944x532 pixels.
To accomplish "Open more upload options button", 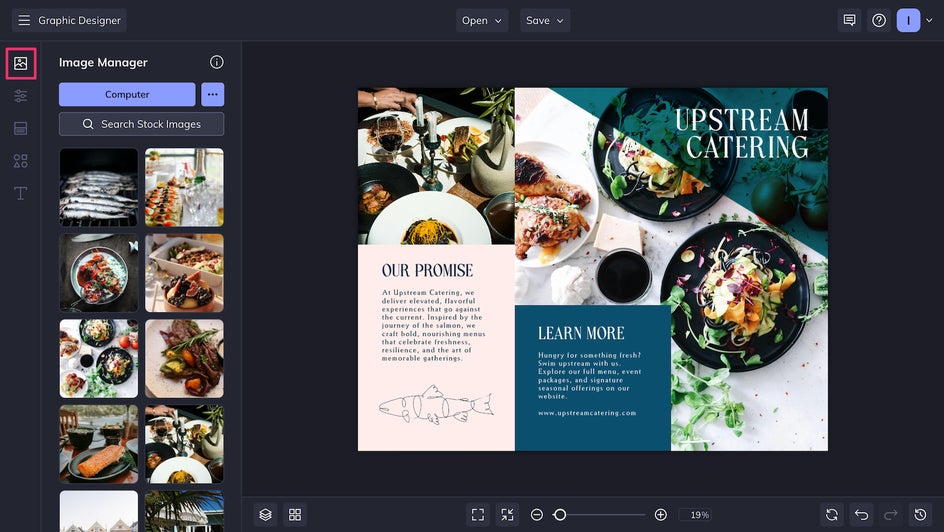I will point(213,94).
